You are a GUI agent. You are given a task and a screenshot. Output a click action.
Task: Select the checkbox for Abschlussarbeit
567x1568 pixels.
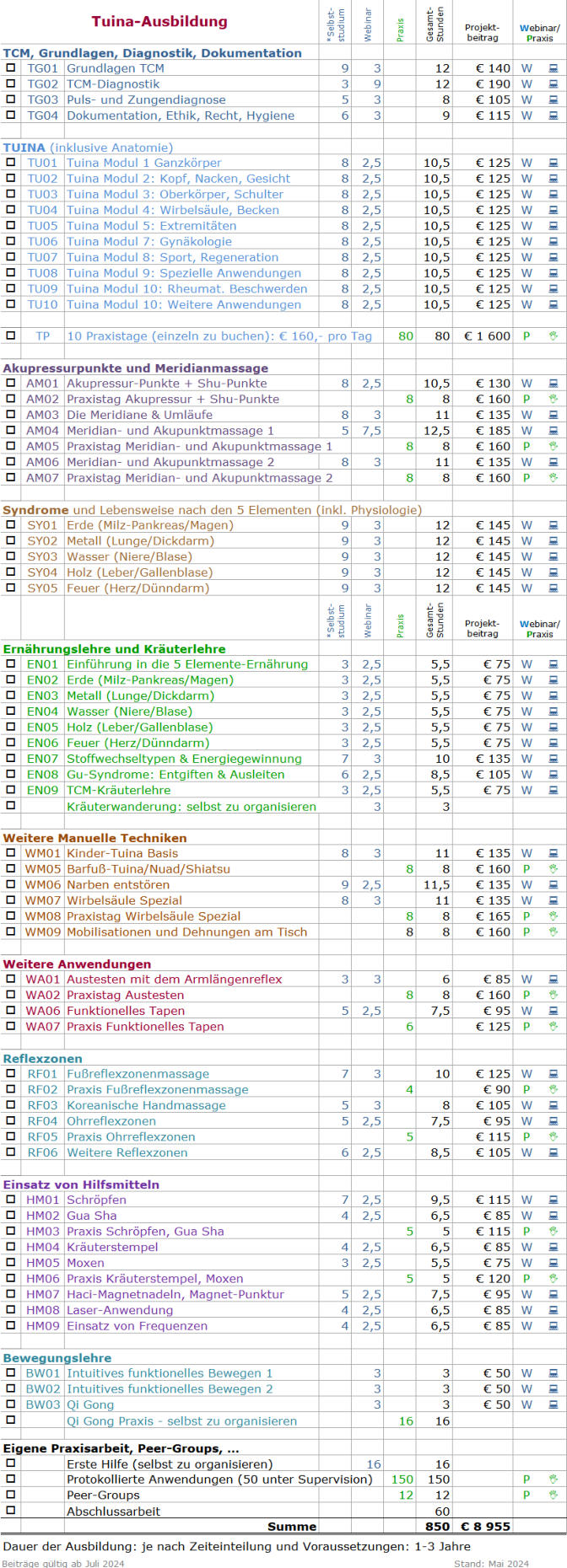click(x=11, y=1511)
